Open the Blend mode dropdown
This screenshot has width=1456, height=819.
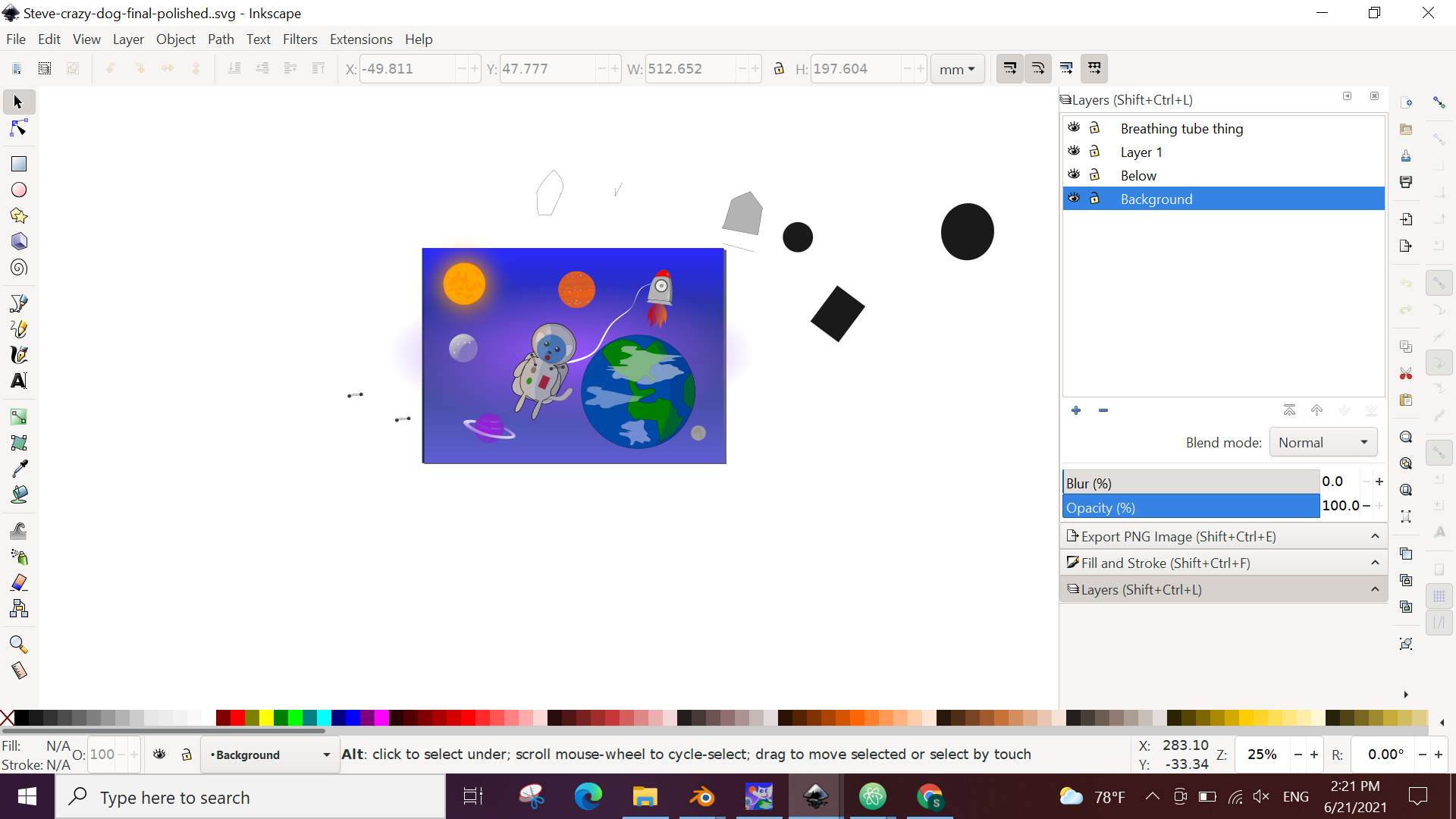point(1323,442)
